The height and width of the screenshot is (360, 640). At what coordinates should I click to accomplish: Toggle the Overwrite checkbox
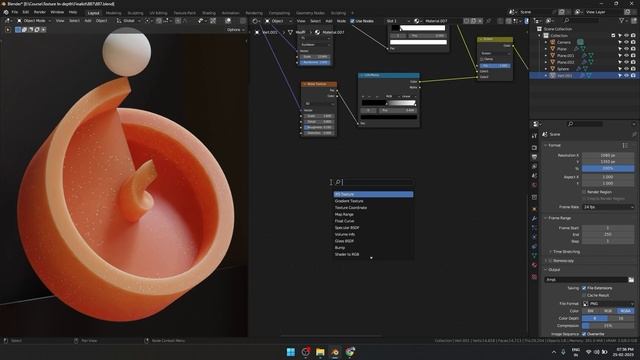coord(584,334)
